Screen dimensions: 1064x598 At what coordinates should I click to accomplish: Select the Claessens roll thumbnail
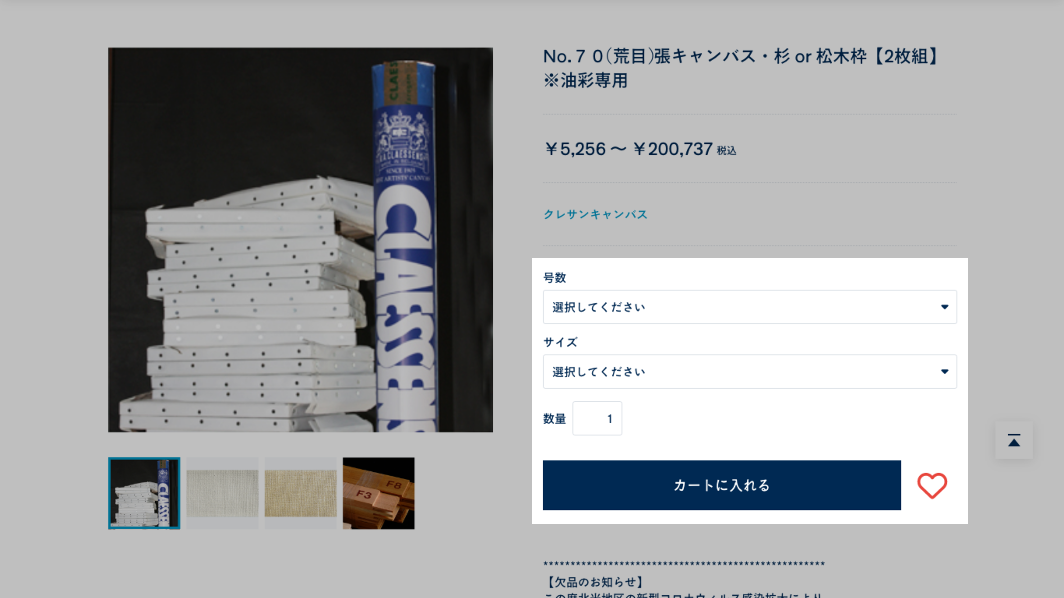pos(144,493)
